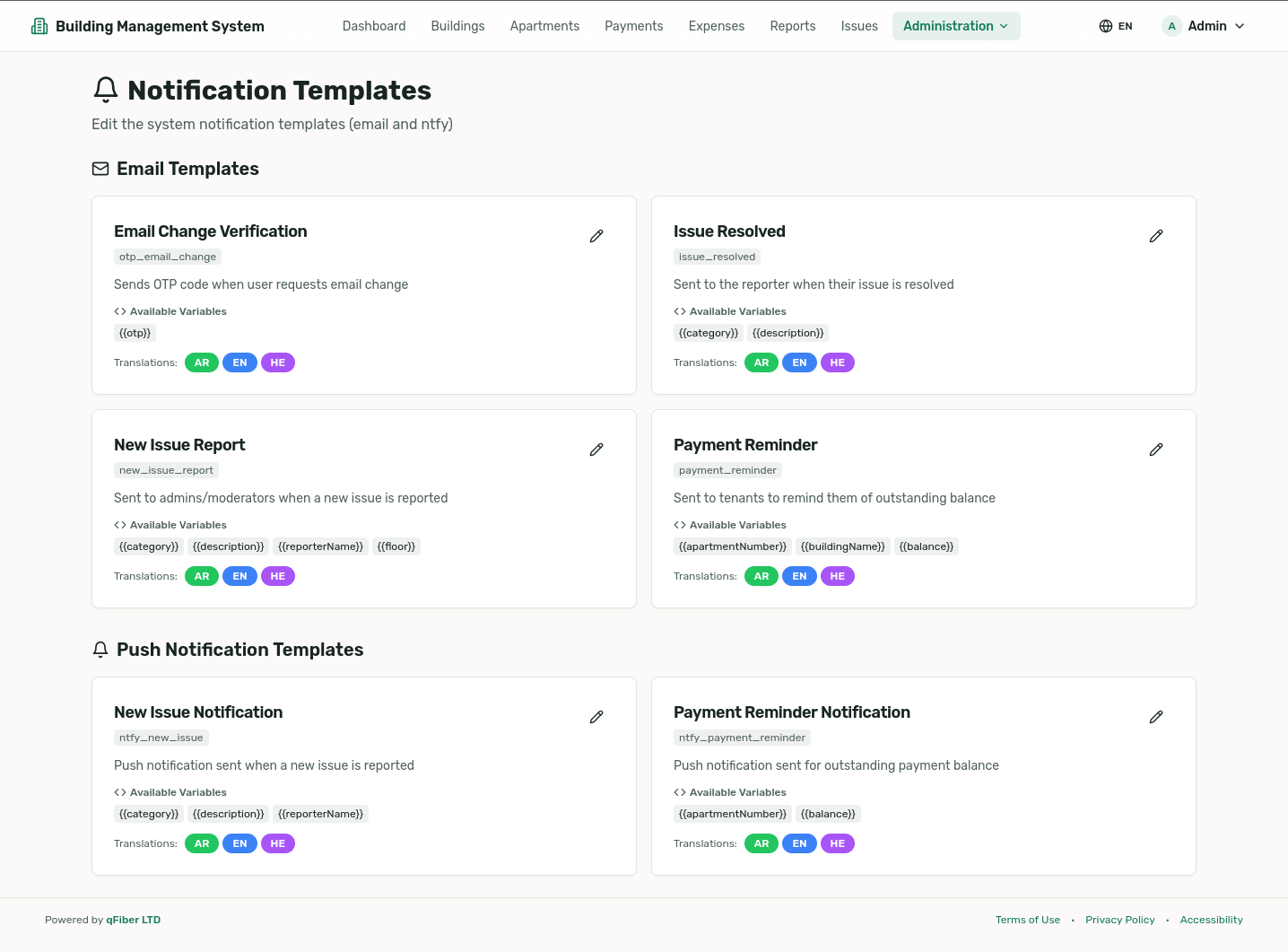This screenshot has width=1288, height=952.
Task: Open the Accessibility footer link
Action: 1211,920
